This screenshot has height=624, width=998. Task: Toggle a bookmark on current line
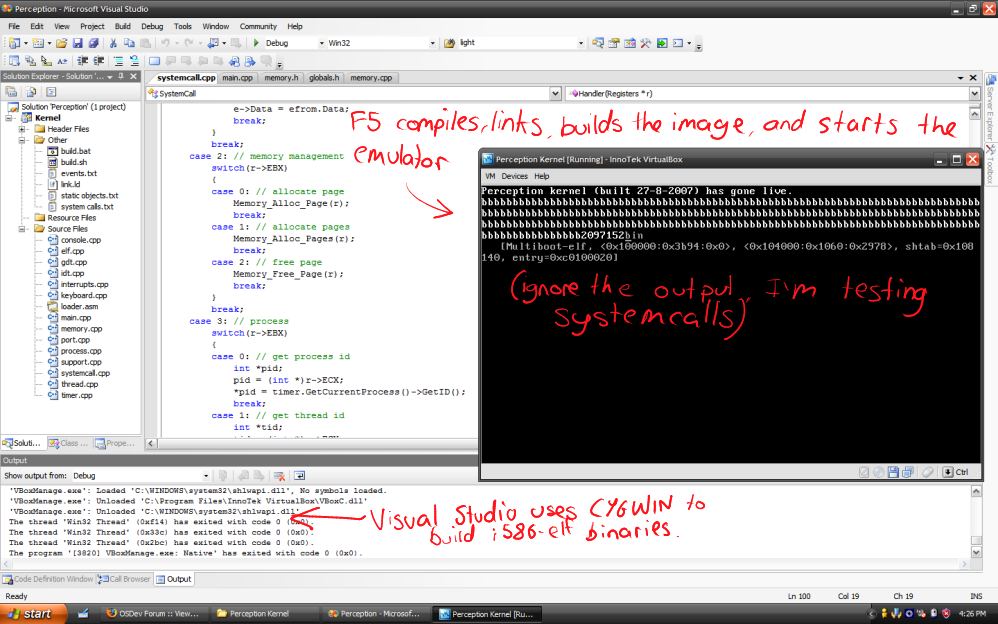pyautogui.click(x=154, y=61)
